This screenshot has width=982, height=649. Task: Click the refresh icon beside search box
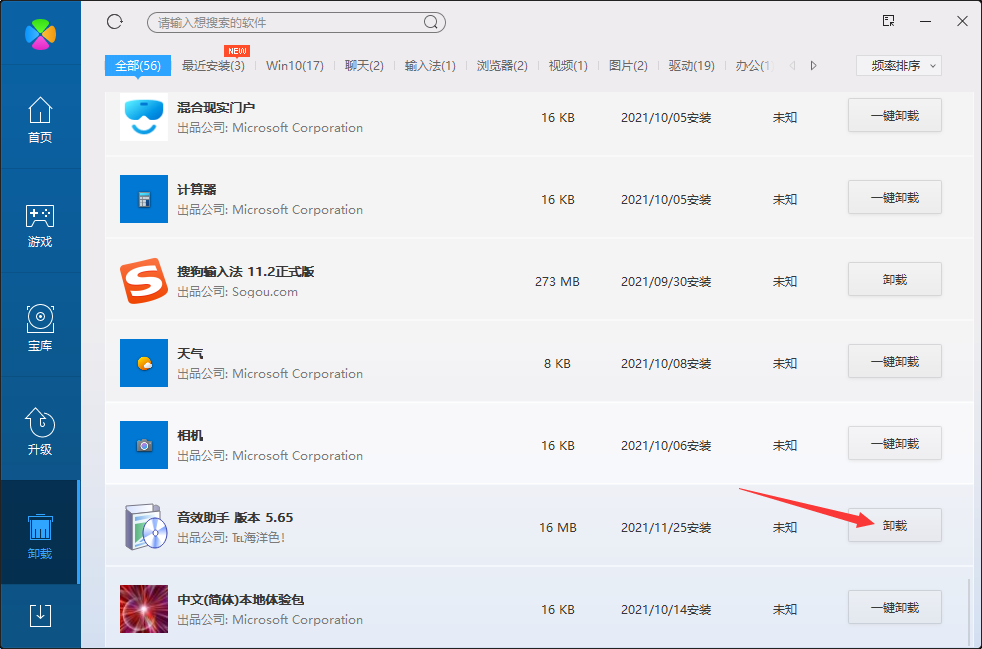[x=115, y=22]
